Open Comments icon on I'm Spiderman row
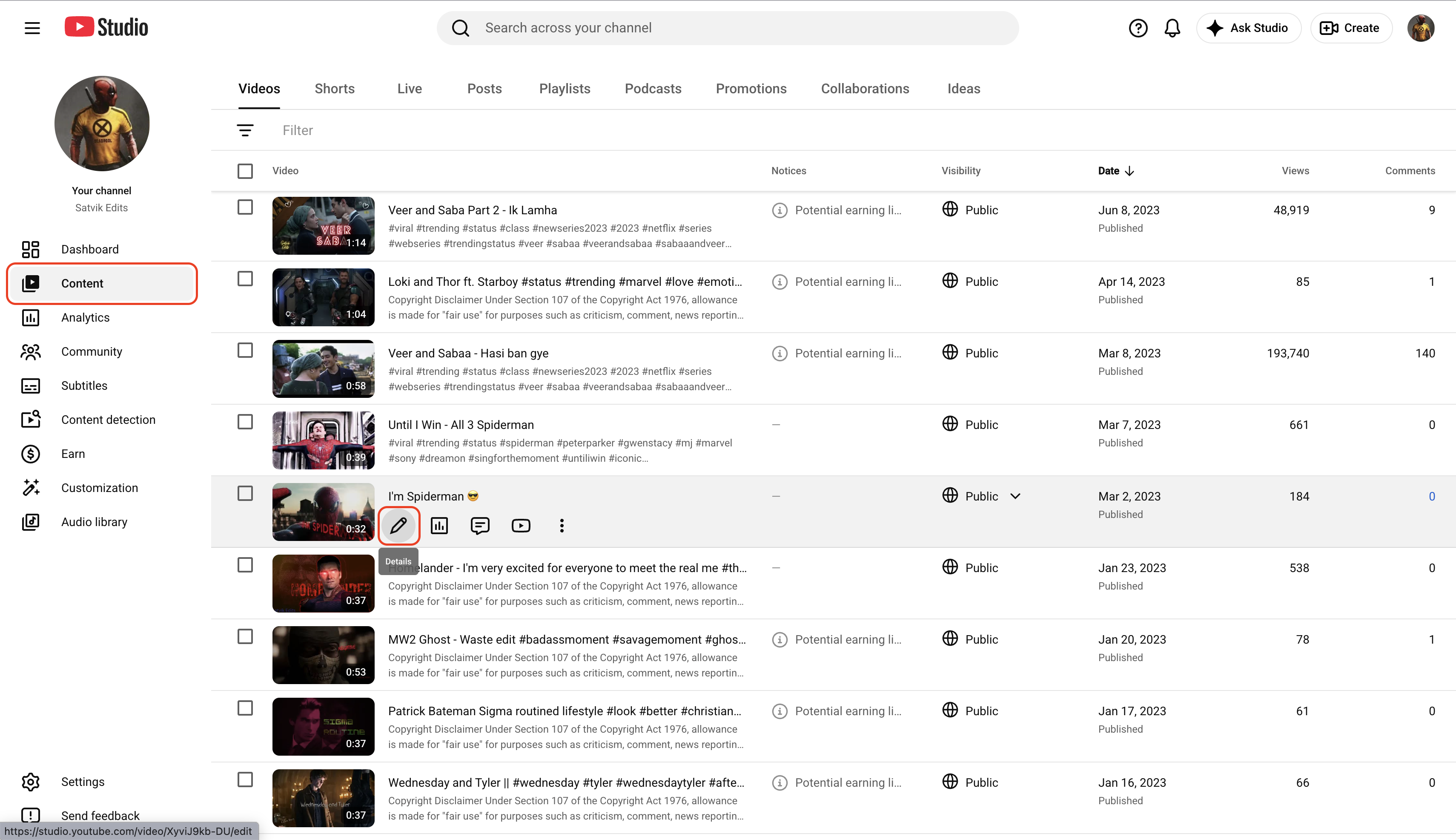Screen dimensions: 1456x840 [x=480, y=526]
